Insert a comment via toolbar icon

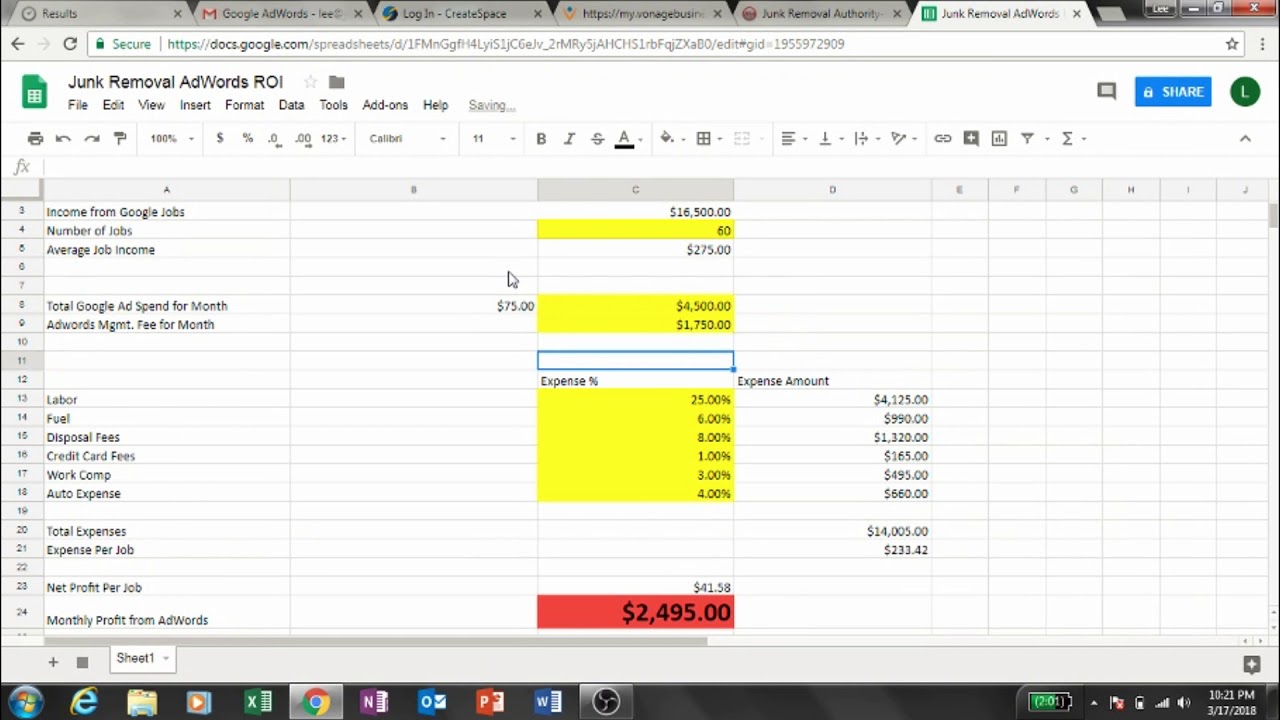coord(971,138)
